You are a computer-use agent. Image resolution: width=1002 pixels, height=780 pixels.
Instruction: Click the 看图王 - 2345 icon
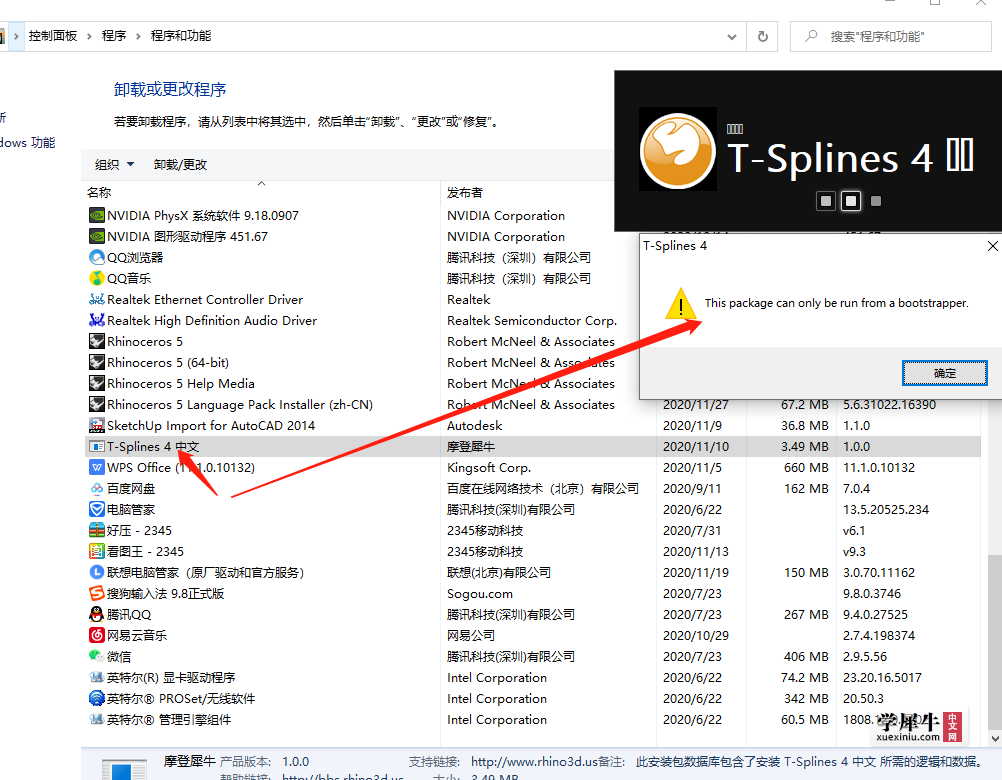(x=96, y=551)
